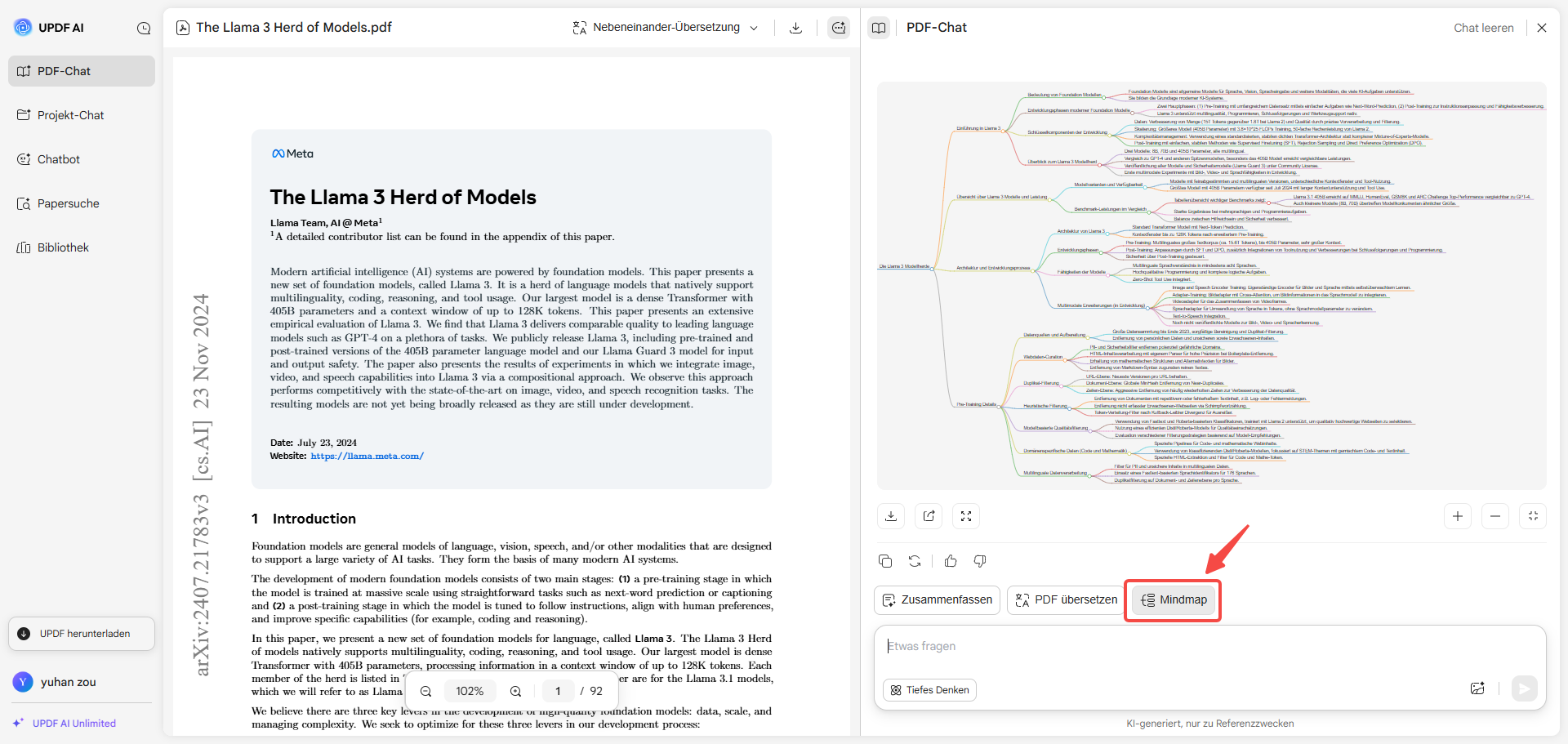Click PDF übersetzen button
The image size is (1568, 744).
click(1067, 600)
